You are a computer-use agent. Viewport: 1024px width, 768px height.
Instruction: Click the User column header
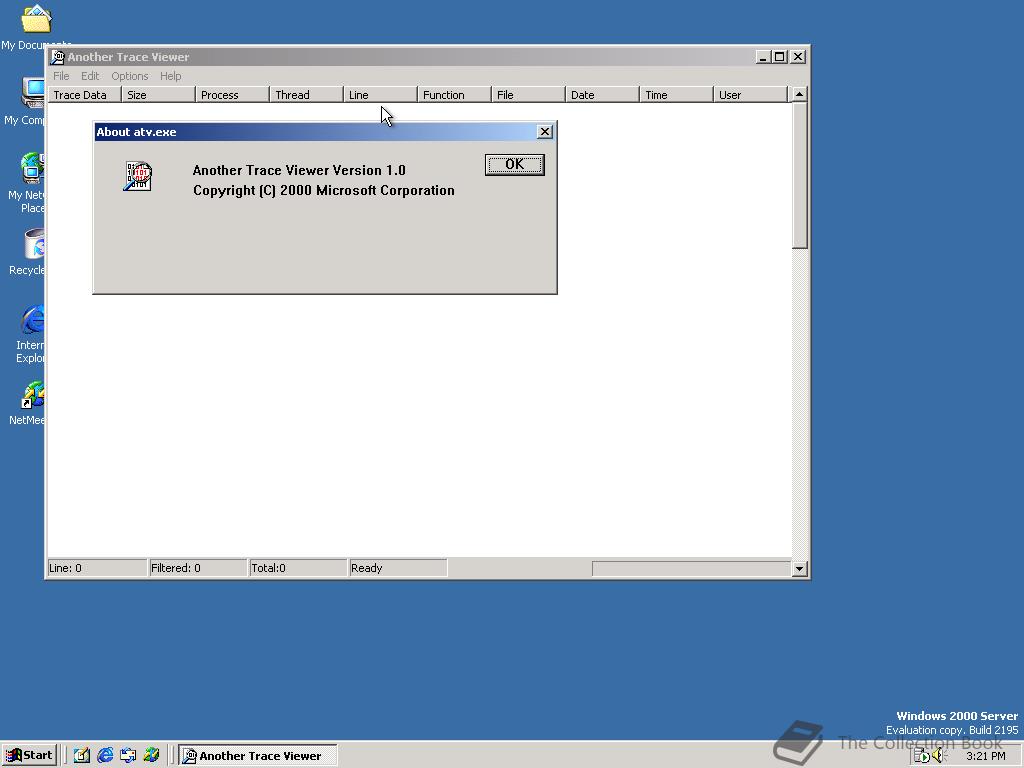click(751, 95)
